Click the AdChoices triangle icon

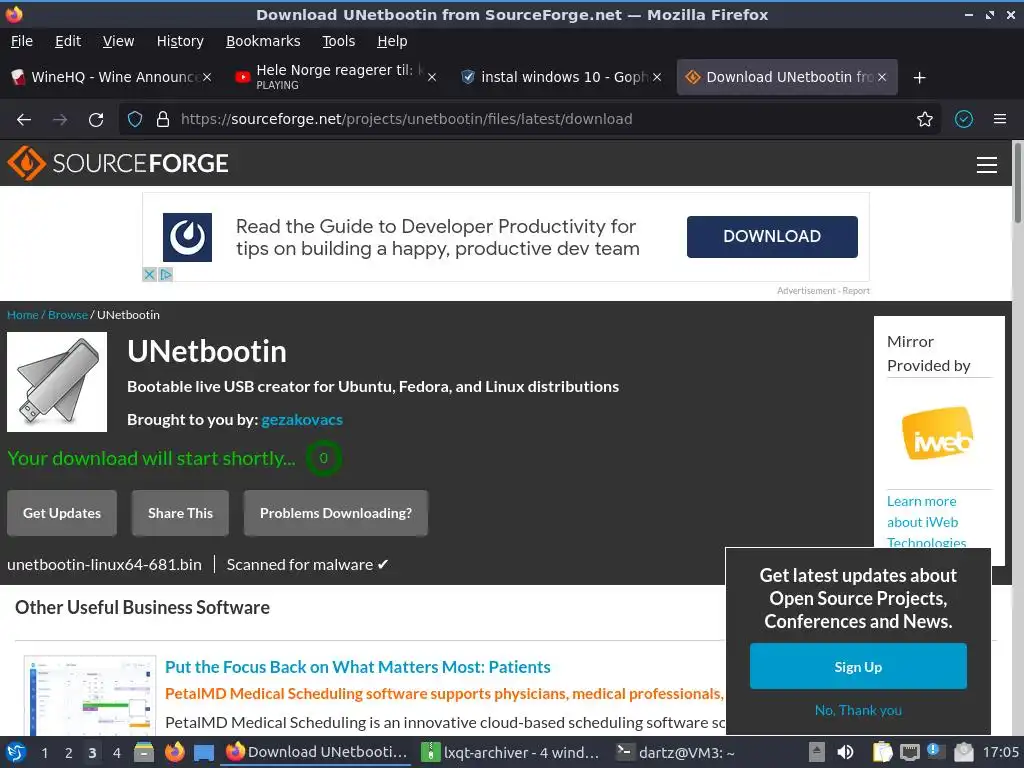(166, 274)
